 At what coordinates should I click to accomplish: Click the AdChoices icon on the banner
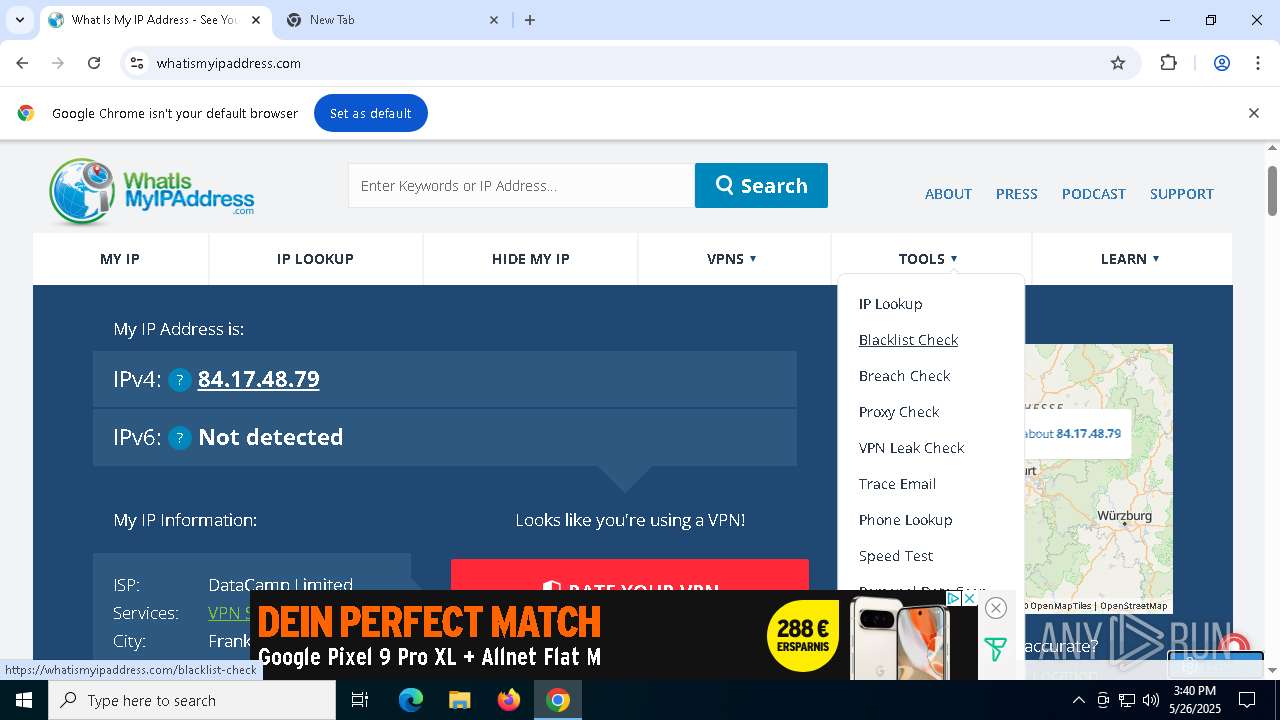955,598
